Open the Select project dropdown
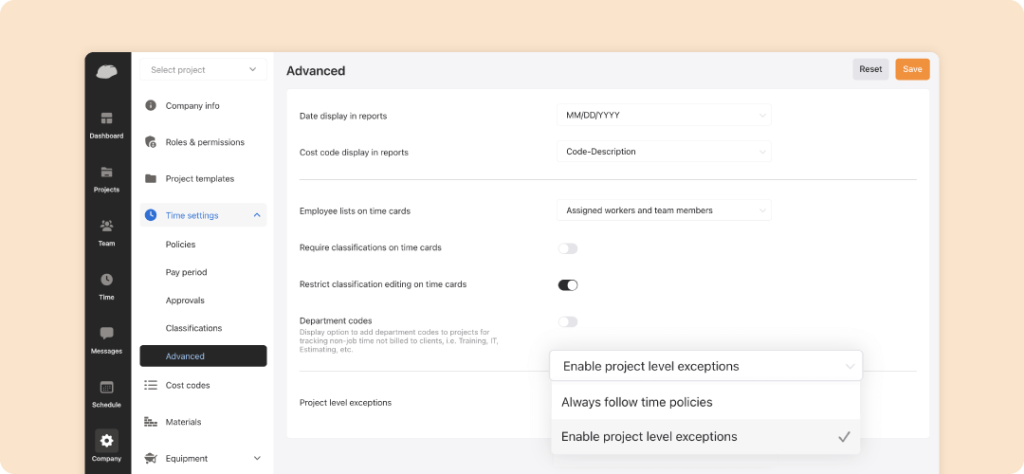Image resolution: width=1024 pixels, height=474 pixels. pyautogui.click(x=203, y=70)
